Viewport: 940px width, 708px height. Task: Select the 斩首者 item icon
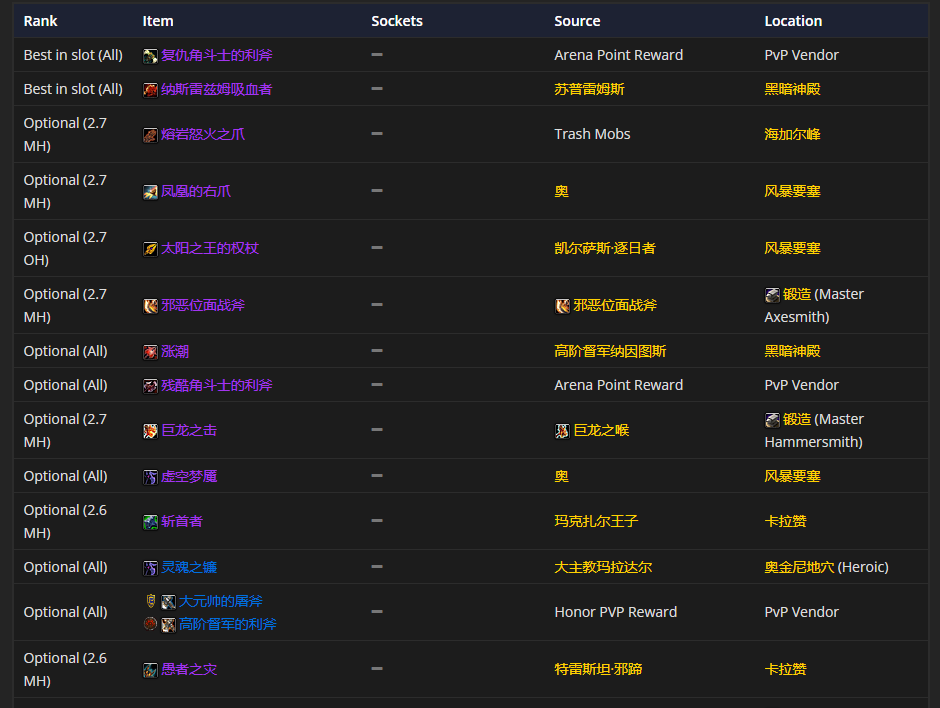coord(150,522)
